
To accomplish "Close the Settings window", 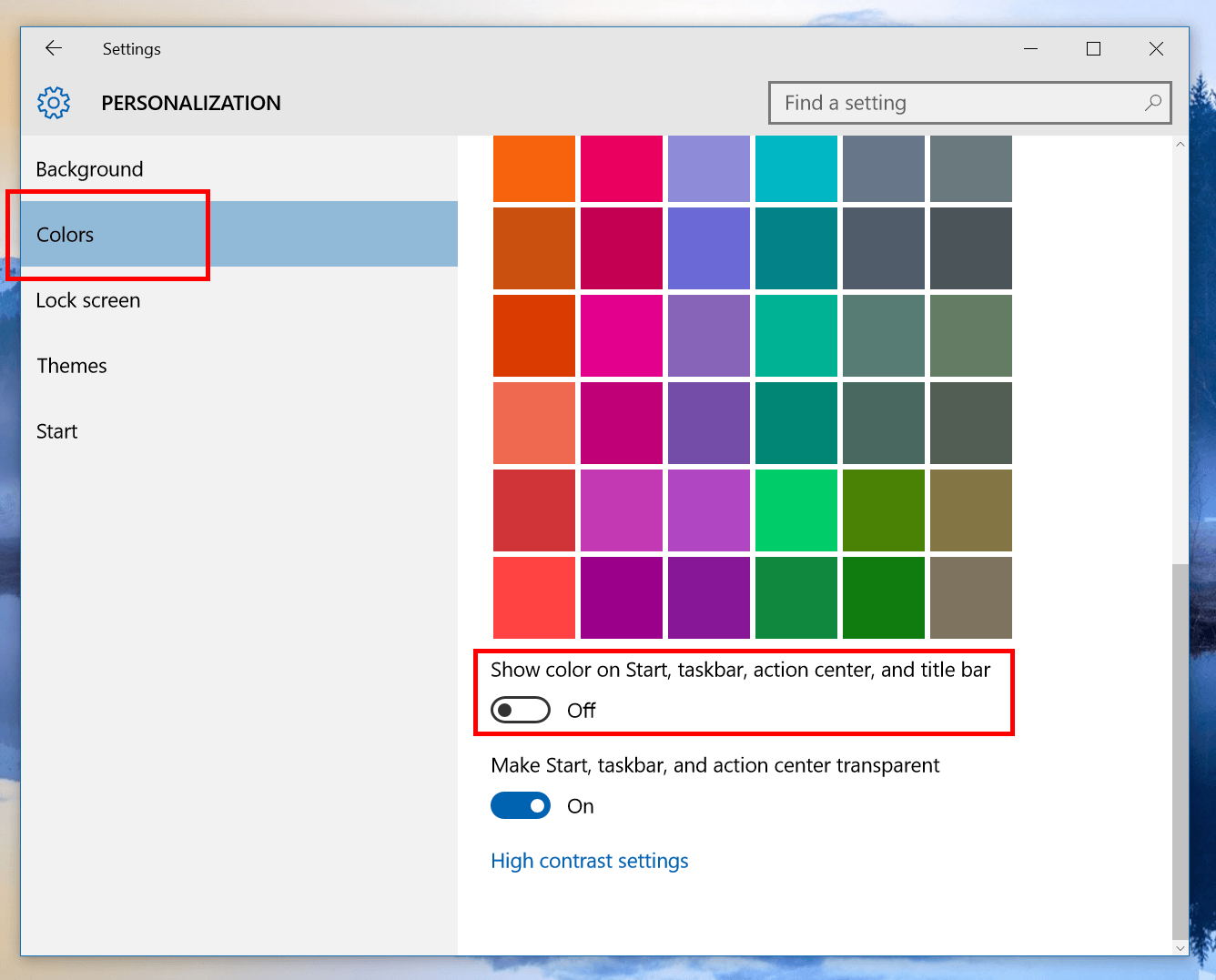I will (x=1156, y=48).
